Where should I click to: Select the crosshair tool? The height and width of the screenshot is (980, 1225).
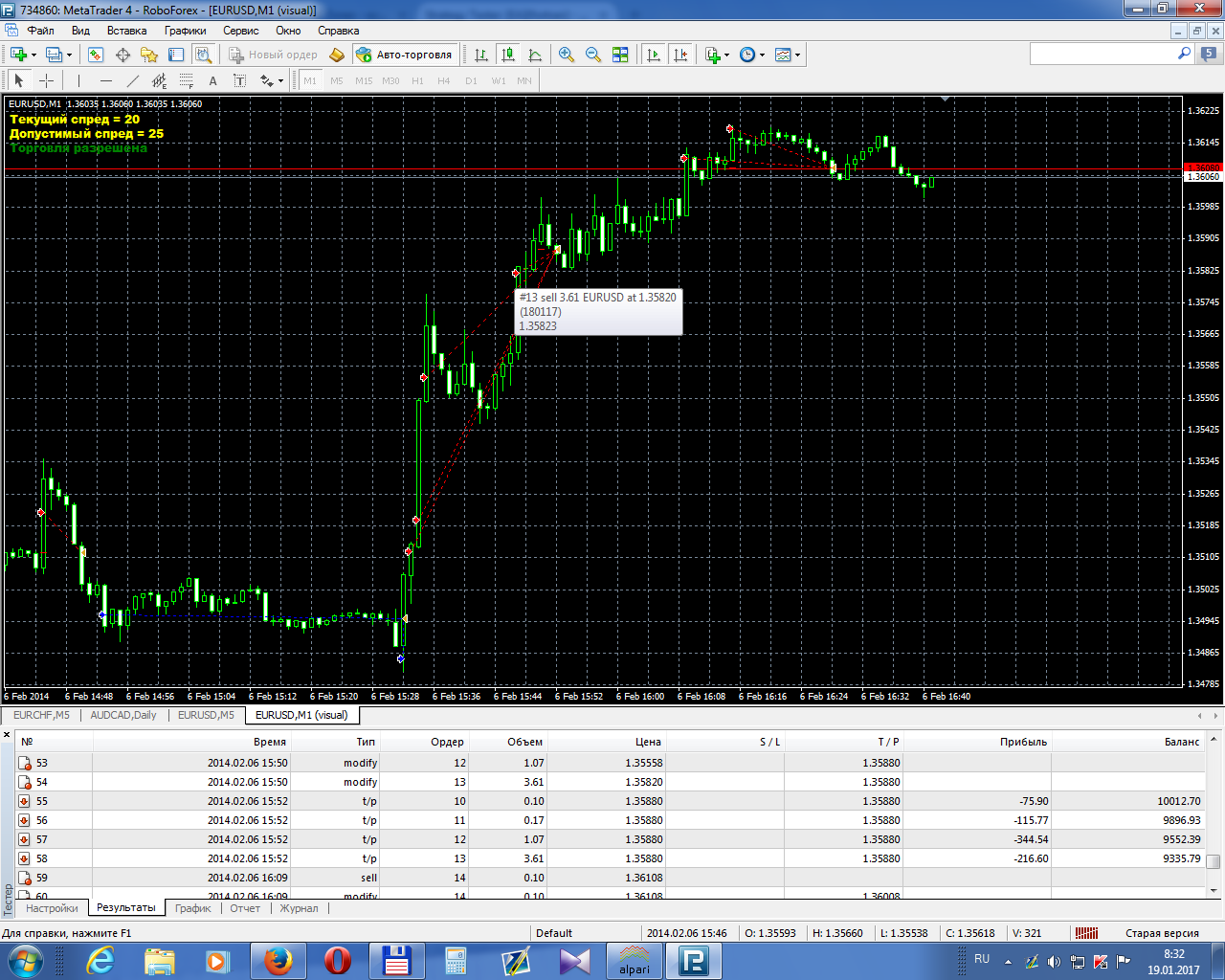pos(46,80)
